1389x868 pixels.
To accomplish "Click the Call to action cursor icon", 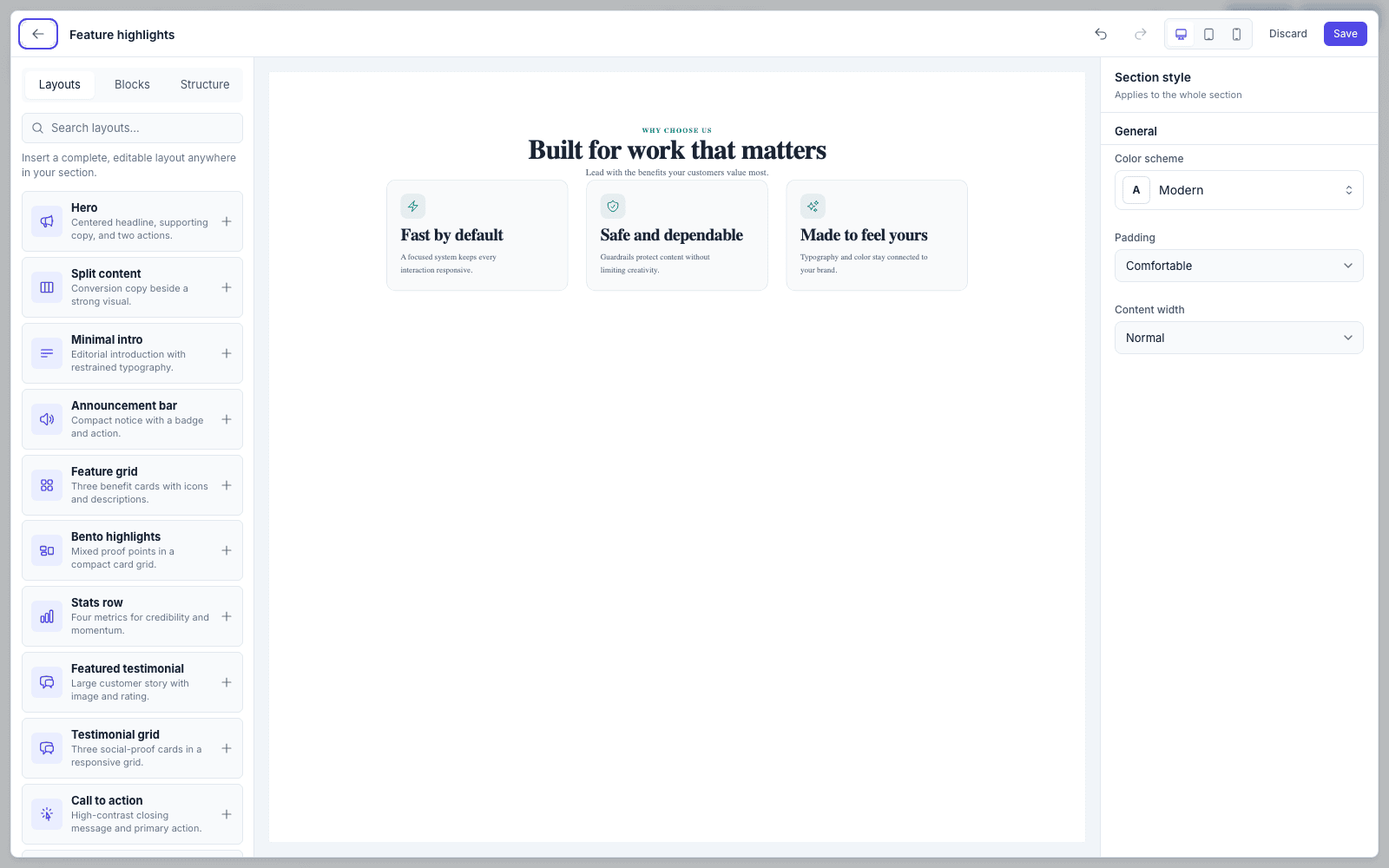I will coord(47,814).
